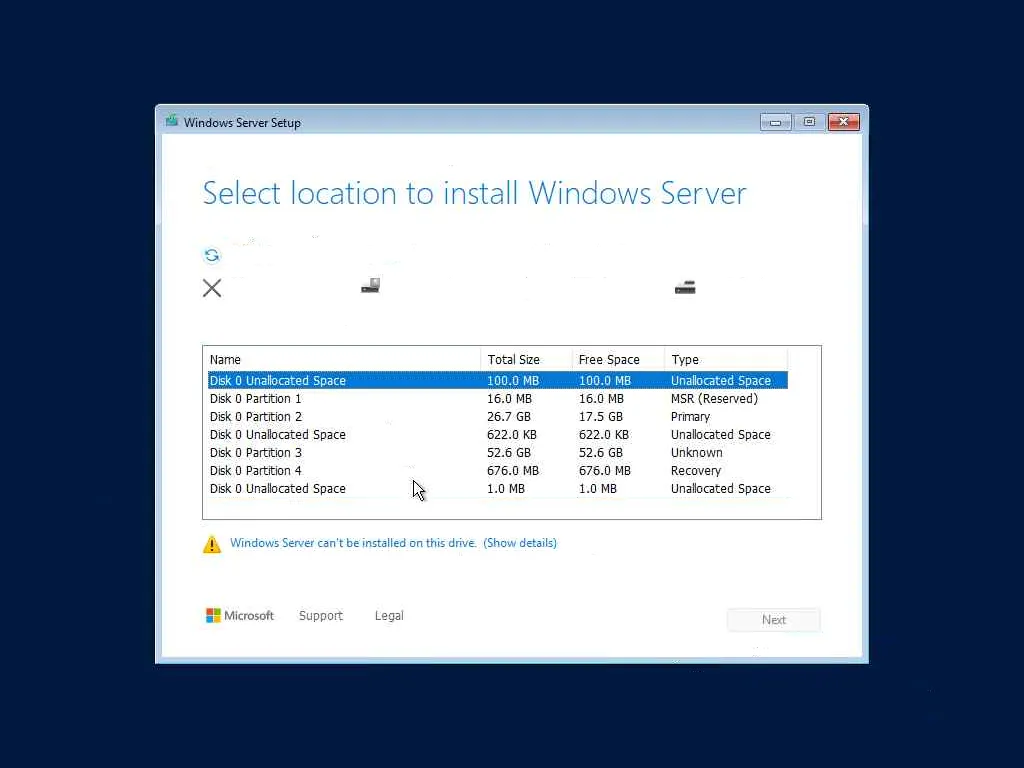Click the Refresh icon above the disk list

tap(212, 255)
